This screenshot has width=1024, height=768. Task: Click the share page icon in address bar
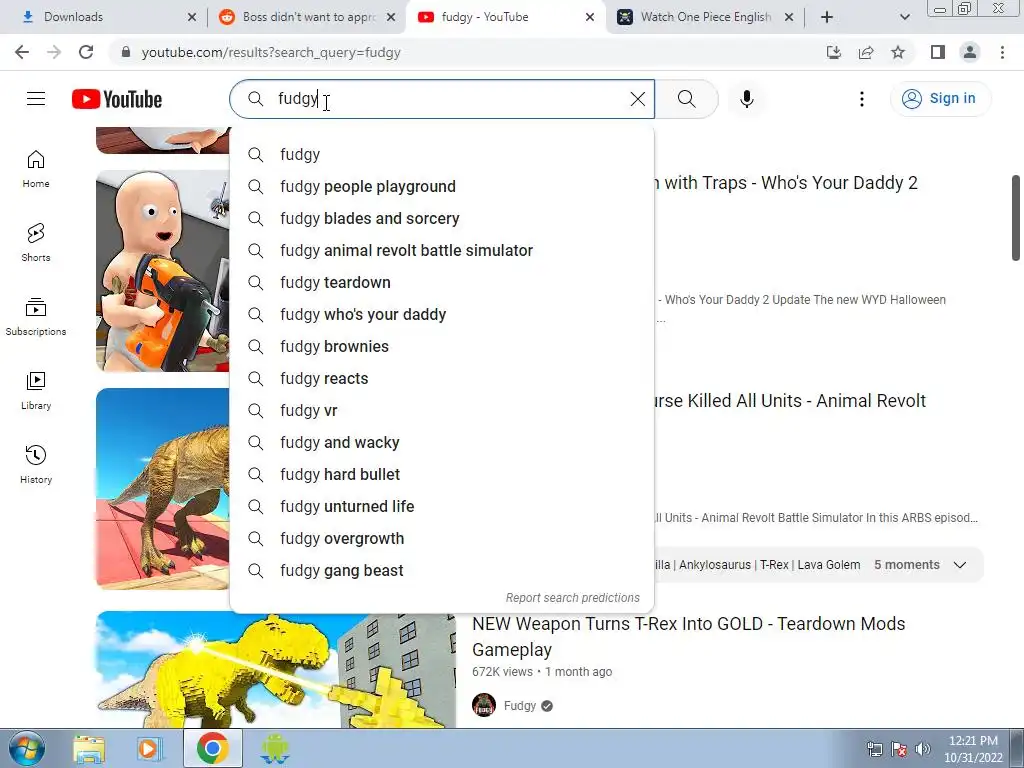pyautogui.click(x=866, y=52)
